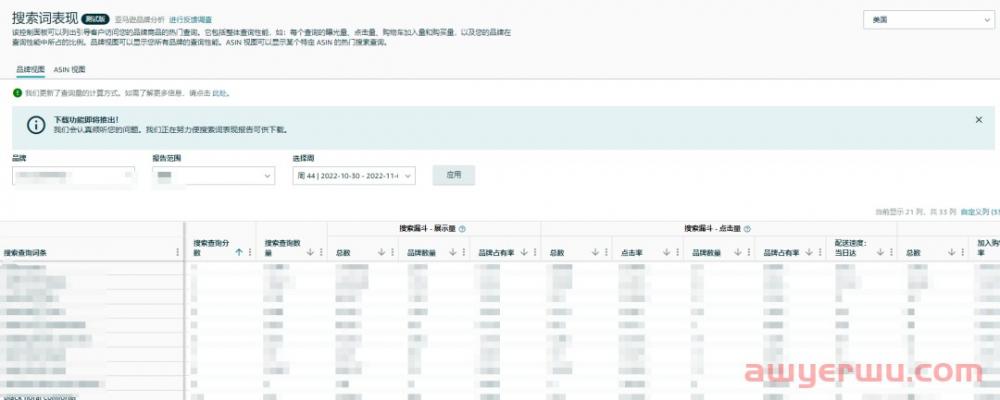Open menu dots for 展示量 品牌占有率 column
The image size is (1000, 400).
point(534,253)
